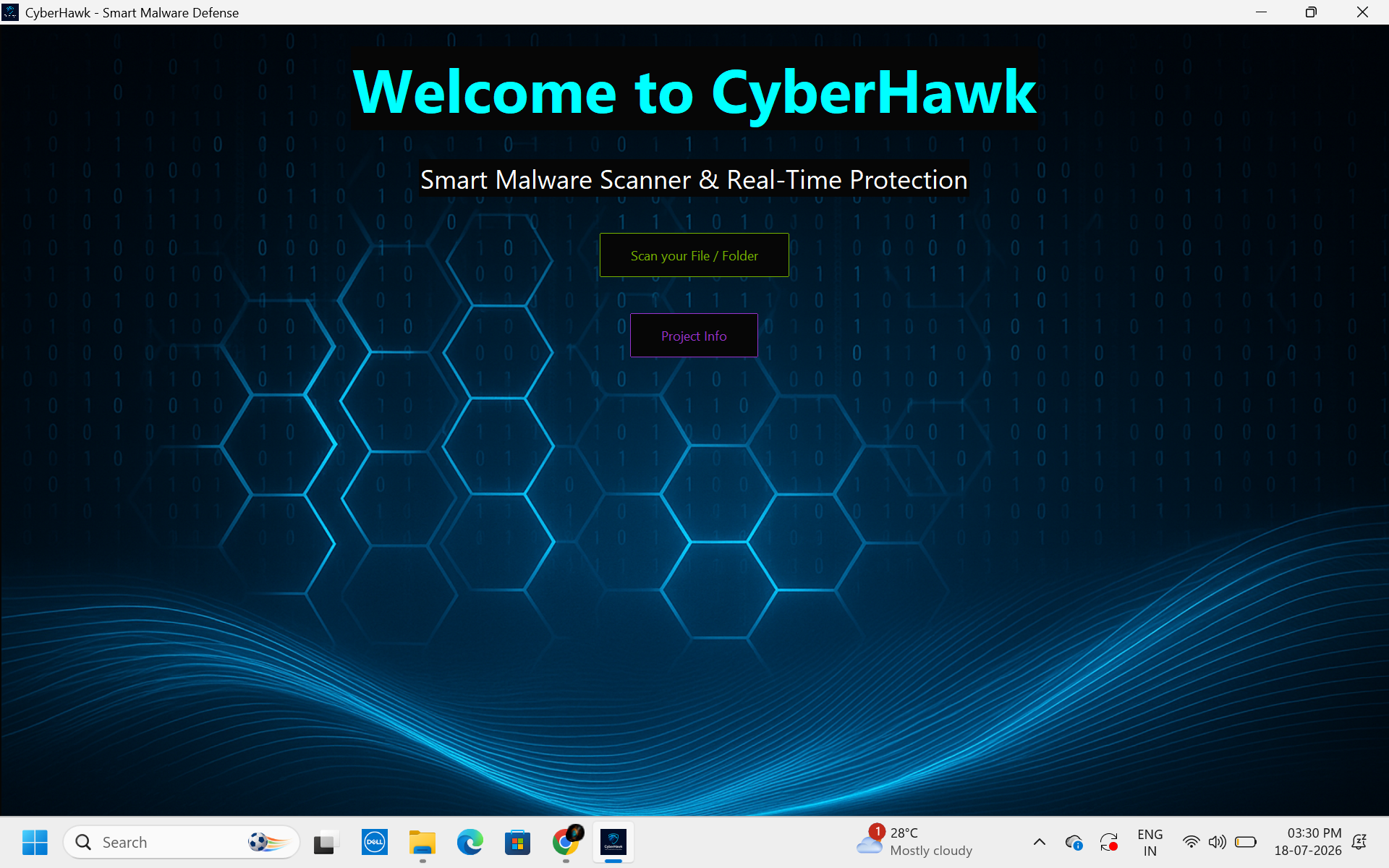This screenshot has height=868, width=1389.
Task: Click the Smart Malware Scanner subtitle text
Action: click(694, 179)
